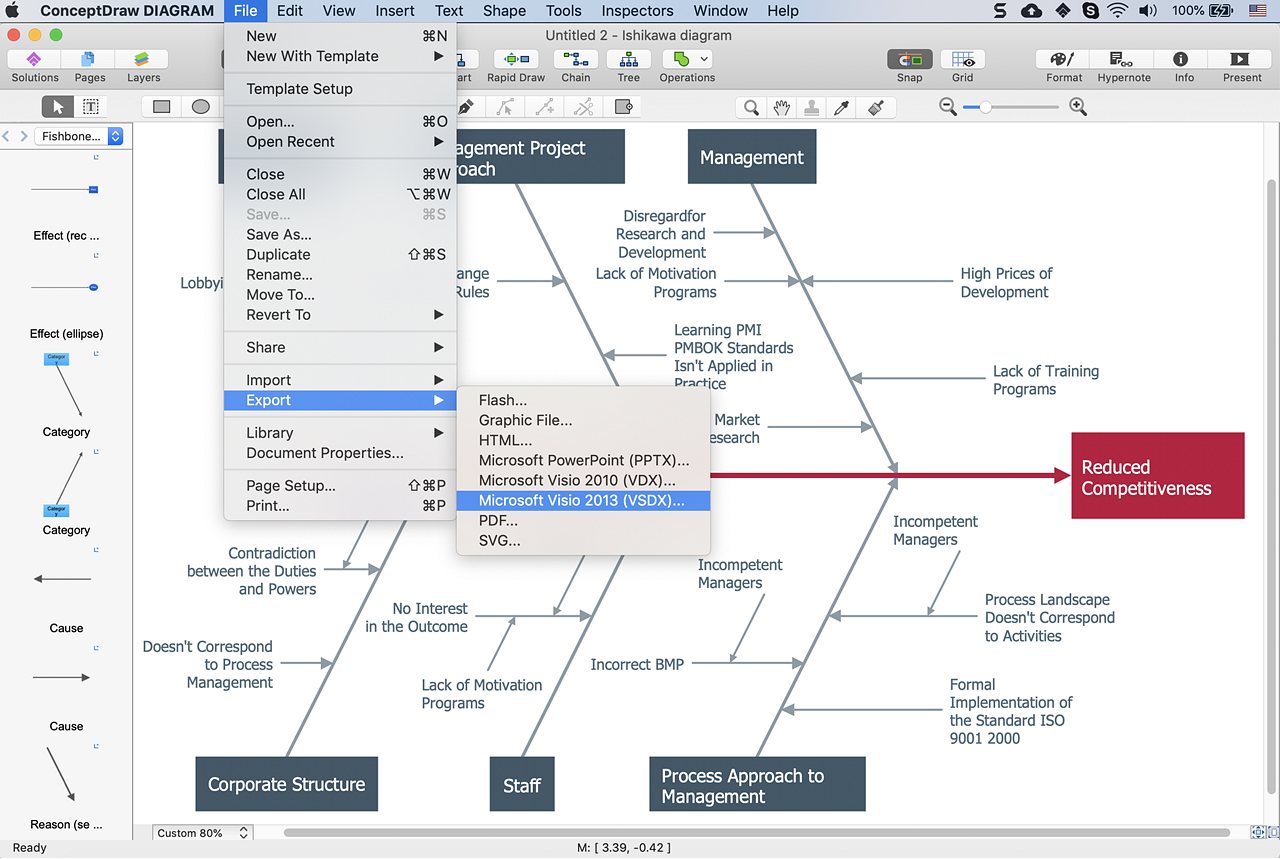Screen dimensions: 1280x859
Task: Select the hand pan tool
Action: click(781, 107)
